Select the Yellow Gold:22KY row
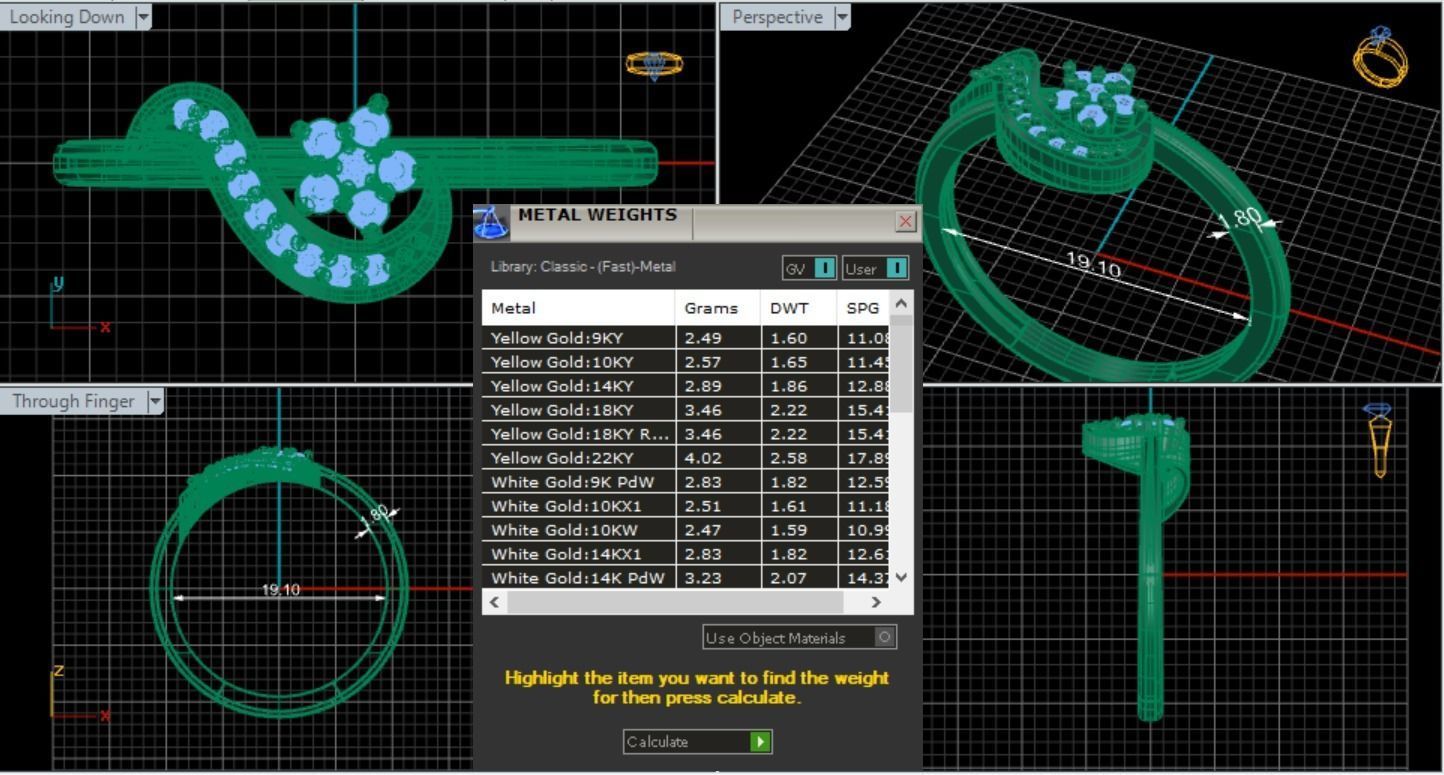 [686, 458]
